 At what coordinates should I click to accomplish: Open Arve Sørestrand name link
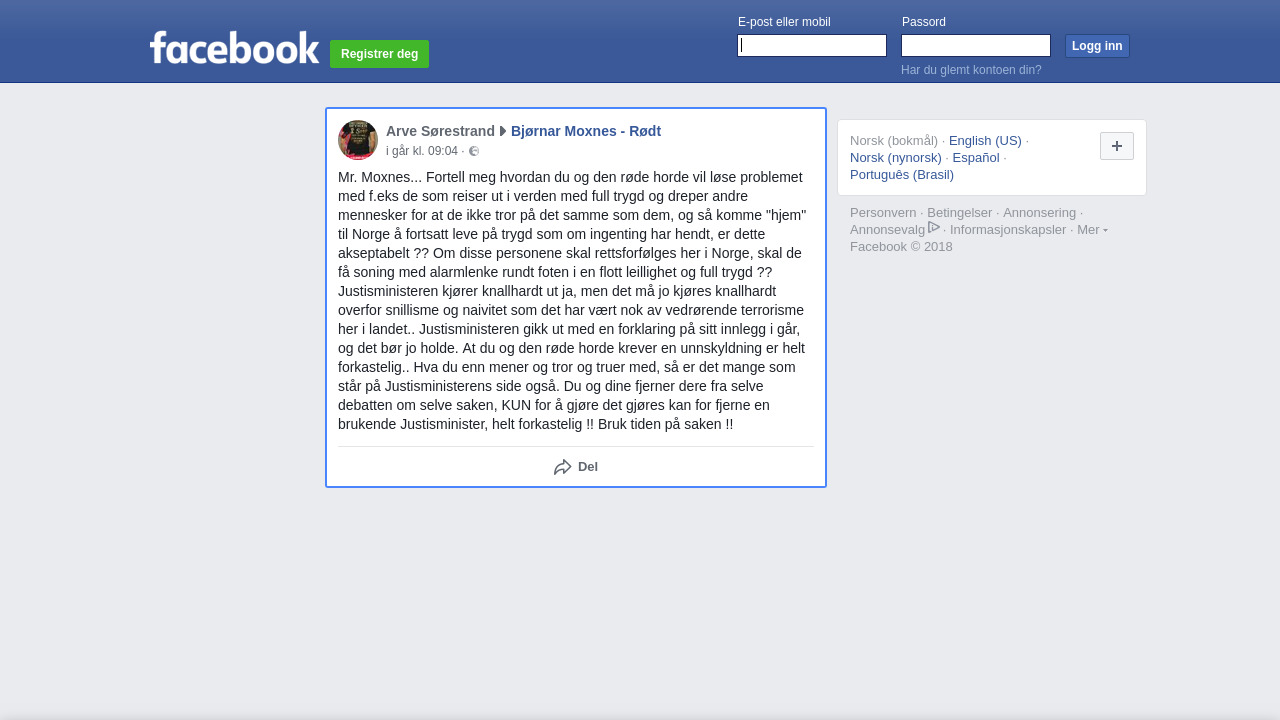[x=440, y=131]
